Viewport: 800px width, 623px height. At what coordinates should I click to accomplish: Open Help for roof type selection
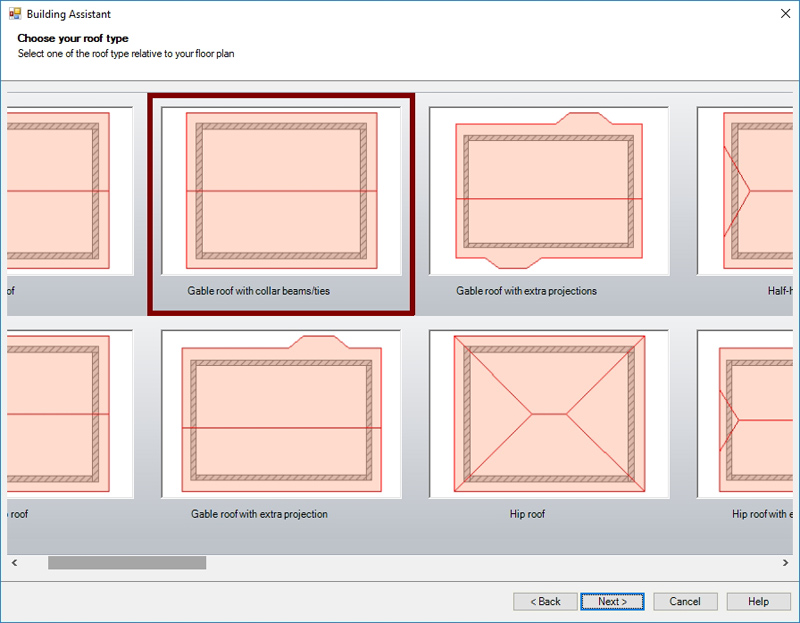[x=758, y=601]
